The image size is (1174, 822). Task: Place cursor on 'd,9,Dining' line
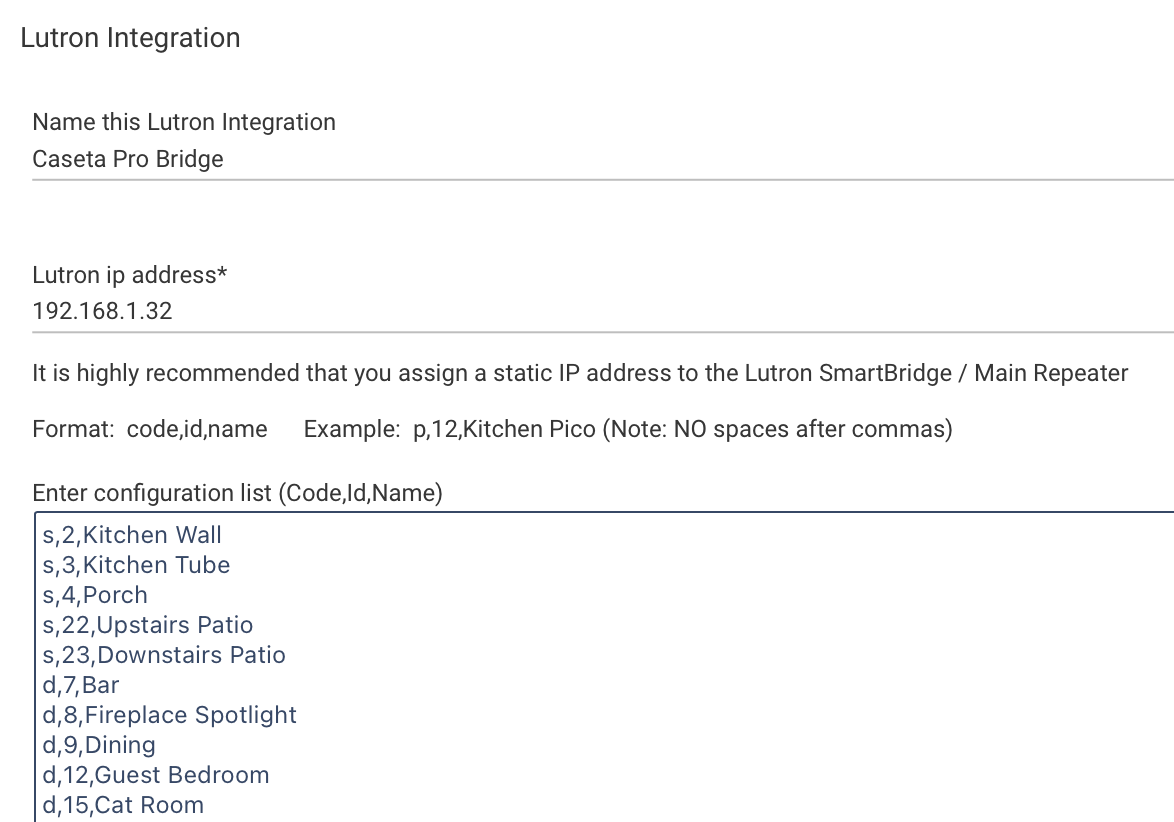point(99,745)
